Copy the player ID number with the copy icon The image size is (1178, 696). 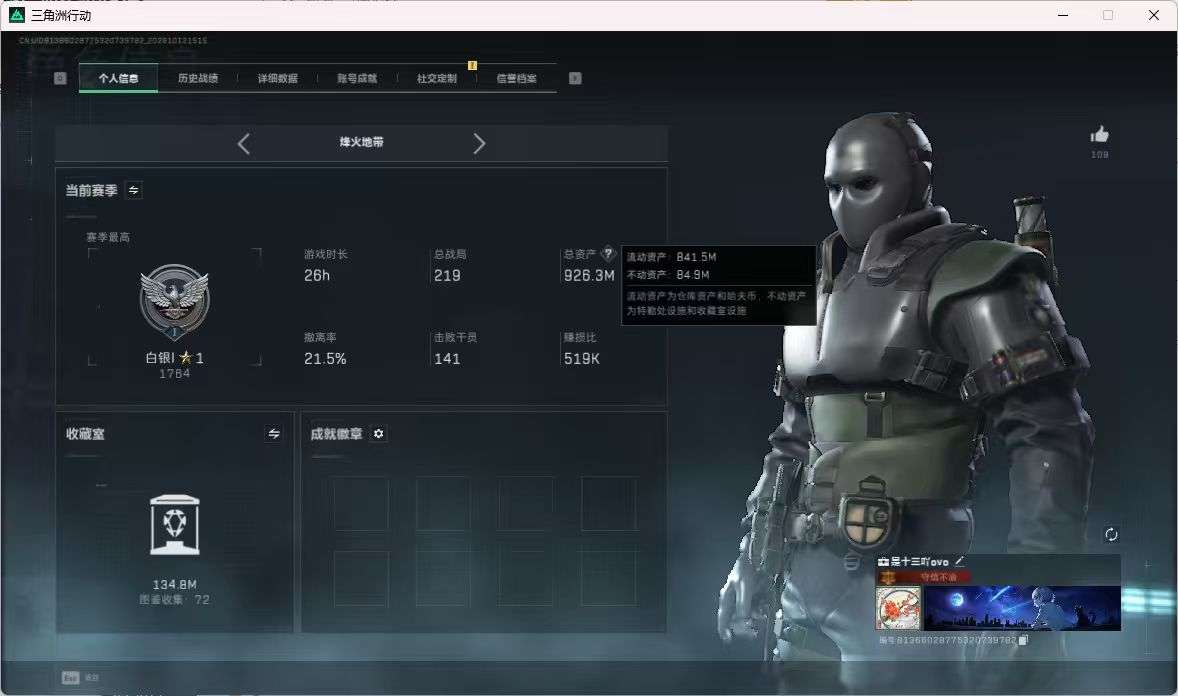pos(1022,640)
